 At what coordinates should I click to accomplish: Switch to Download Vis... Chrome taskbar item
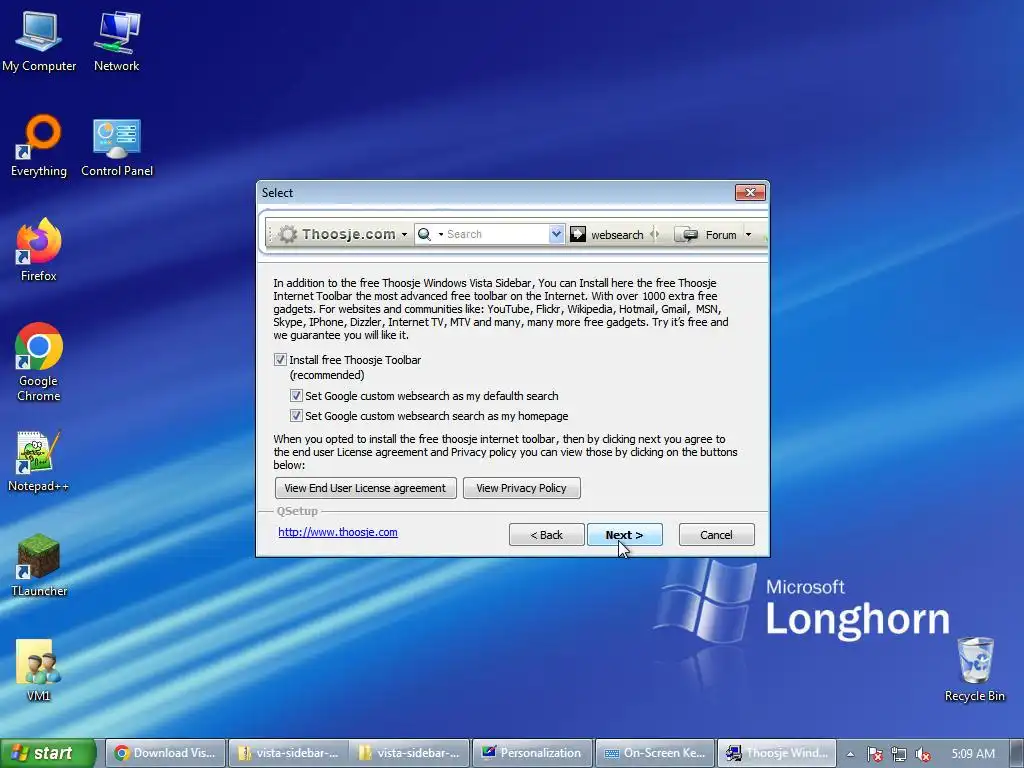coord(165,754)
